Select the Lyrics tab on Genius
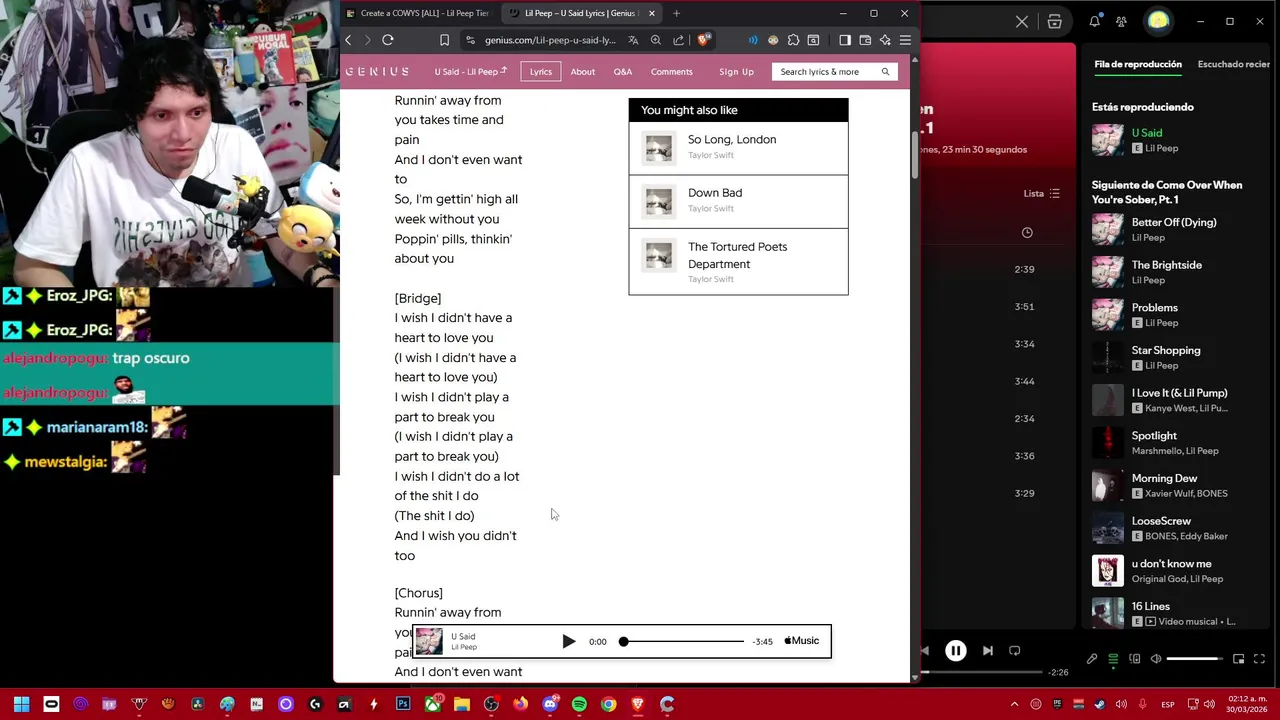 [x=541, y=72]
